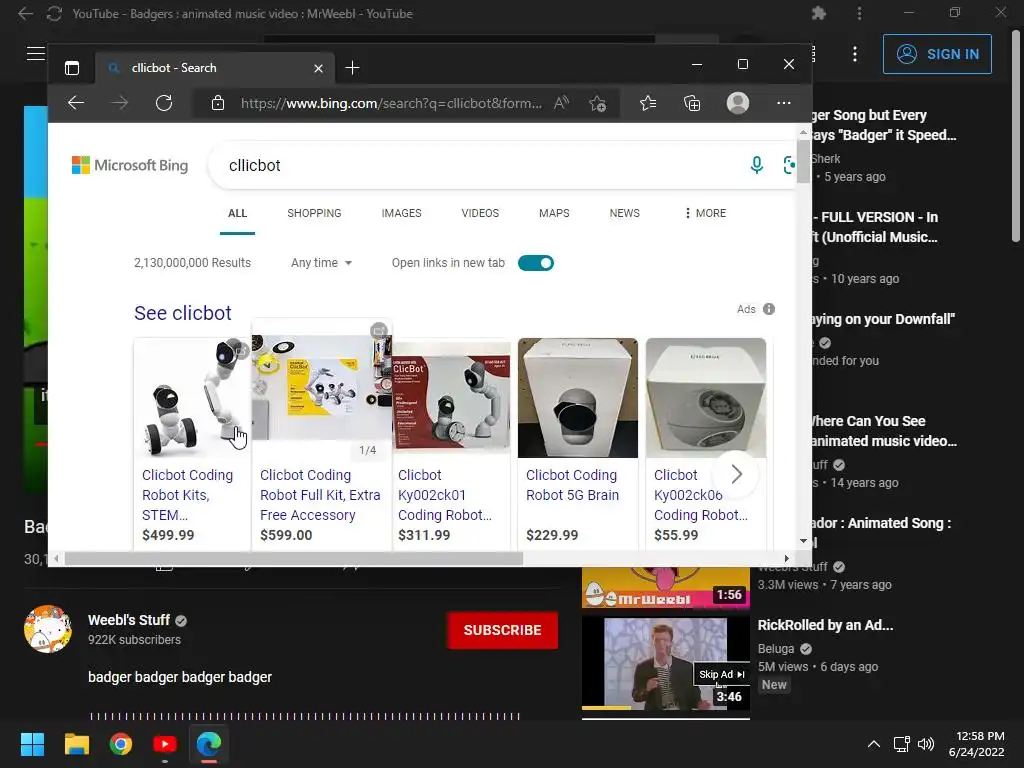Refresh the Bing search page

[164, 103]
